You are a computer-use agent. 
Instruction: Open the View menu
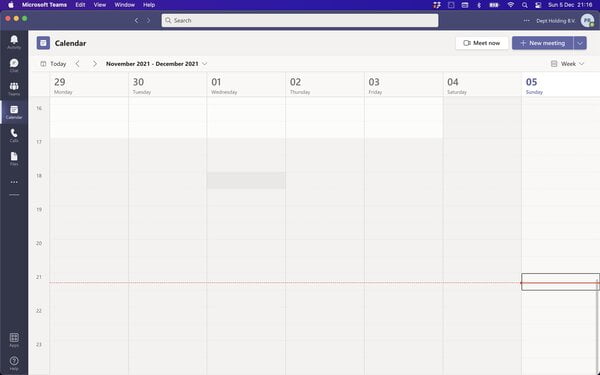[99, 5]
